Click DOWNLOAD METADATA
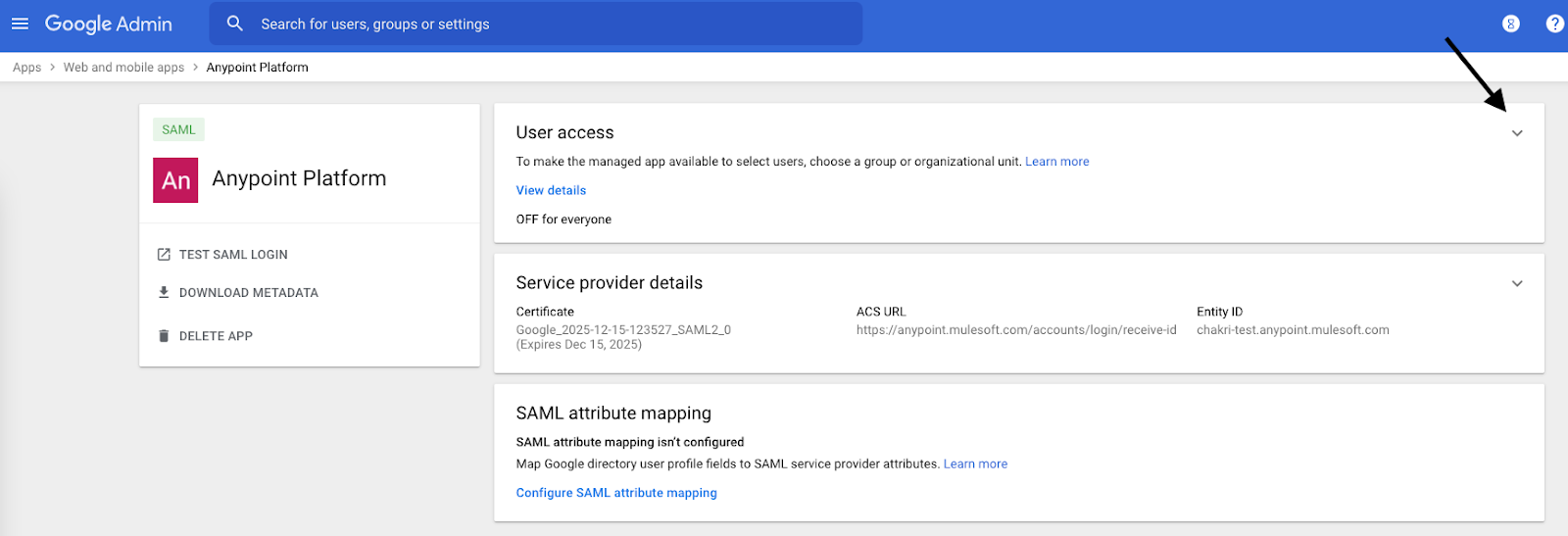 tap(249, 293)
